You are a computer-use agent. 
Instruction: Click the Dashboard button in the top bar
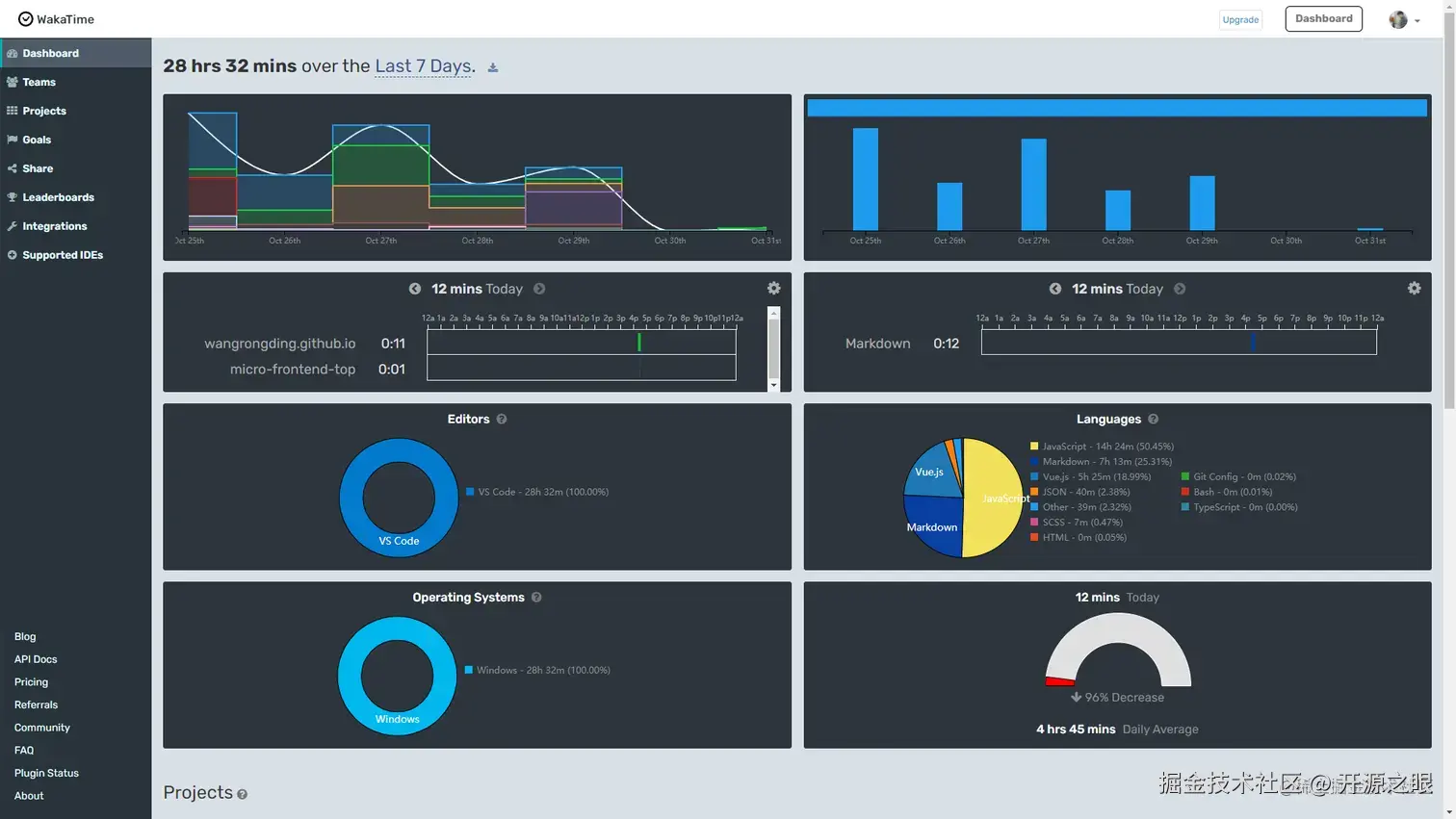[1323, 18]
